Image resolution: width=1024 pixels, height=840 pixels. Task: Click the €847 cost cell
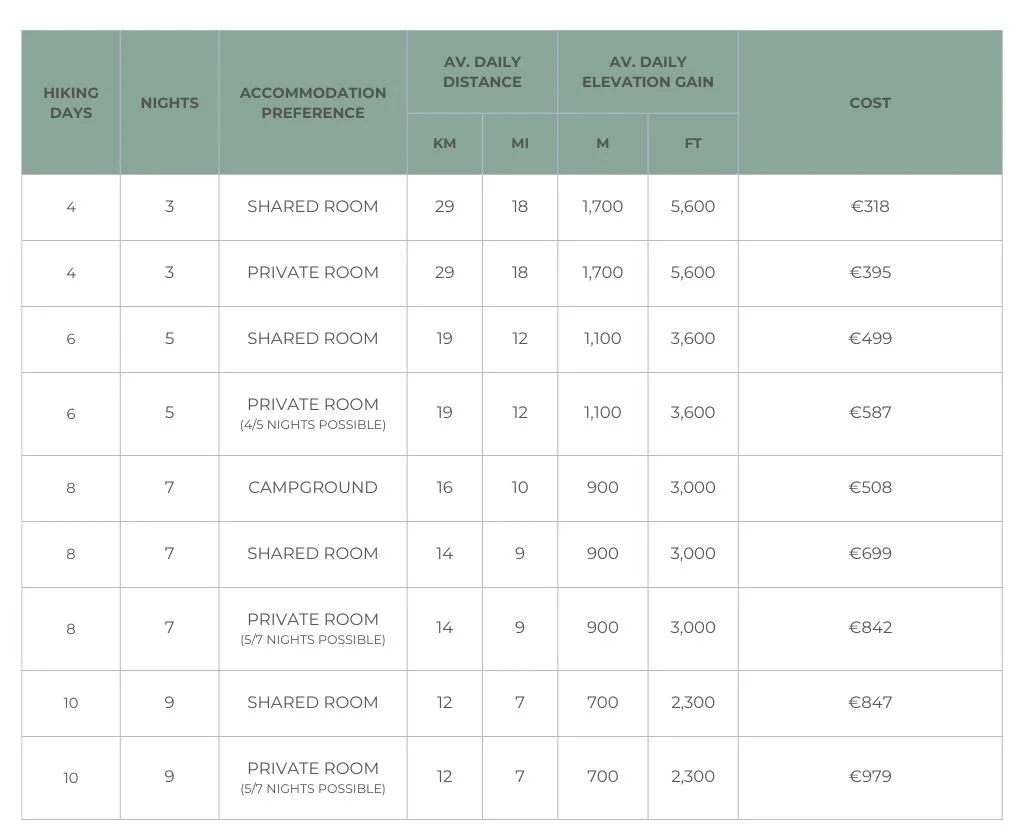pos(870,703)
